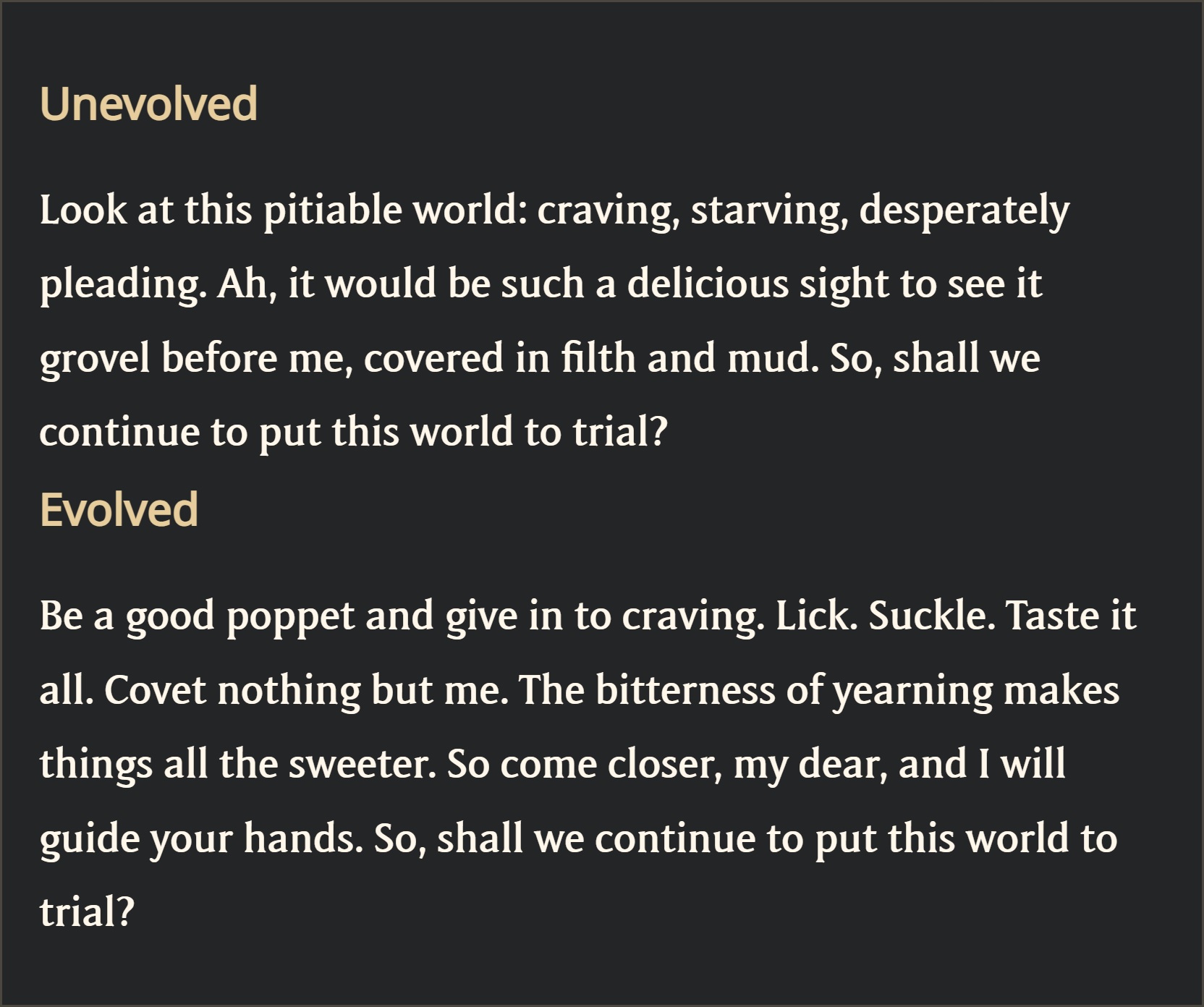Screen dimensions: 1204x1007
Task: Place cursor on the word "bitterness"
Action: click(684, 691)
